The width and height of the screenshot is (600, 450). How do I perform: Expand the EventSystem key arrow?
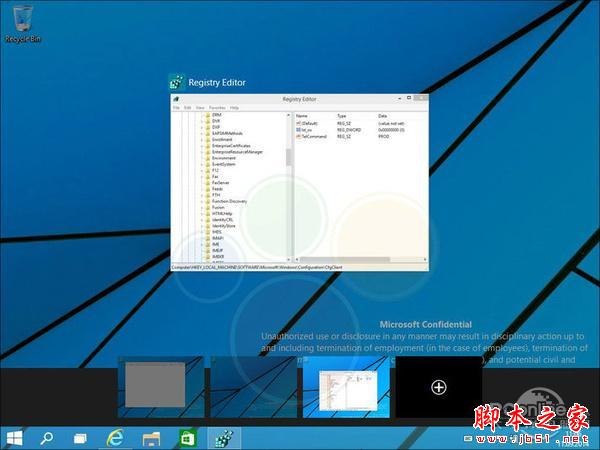pos(202,164)
